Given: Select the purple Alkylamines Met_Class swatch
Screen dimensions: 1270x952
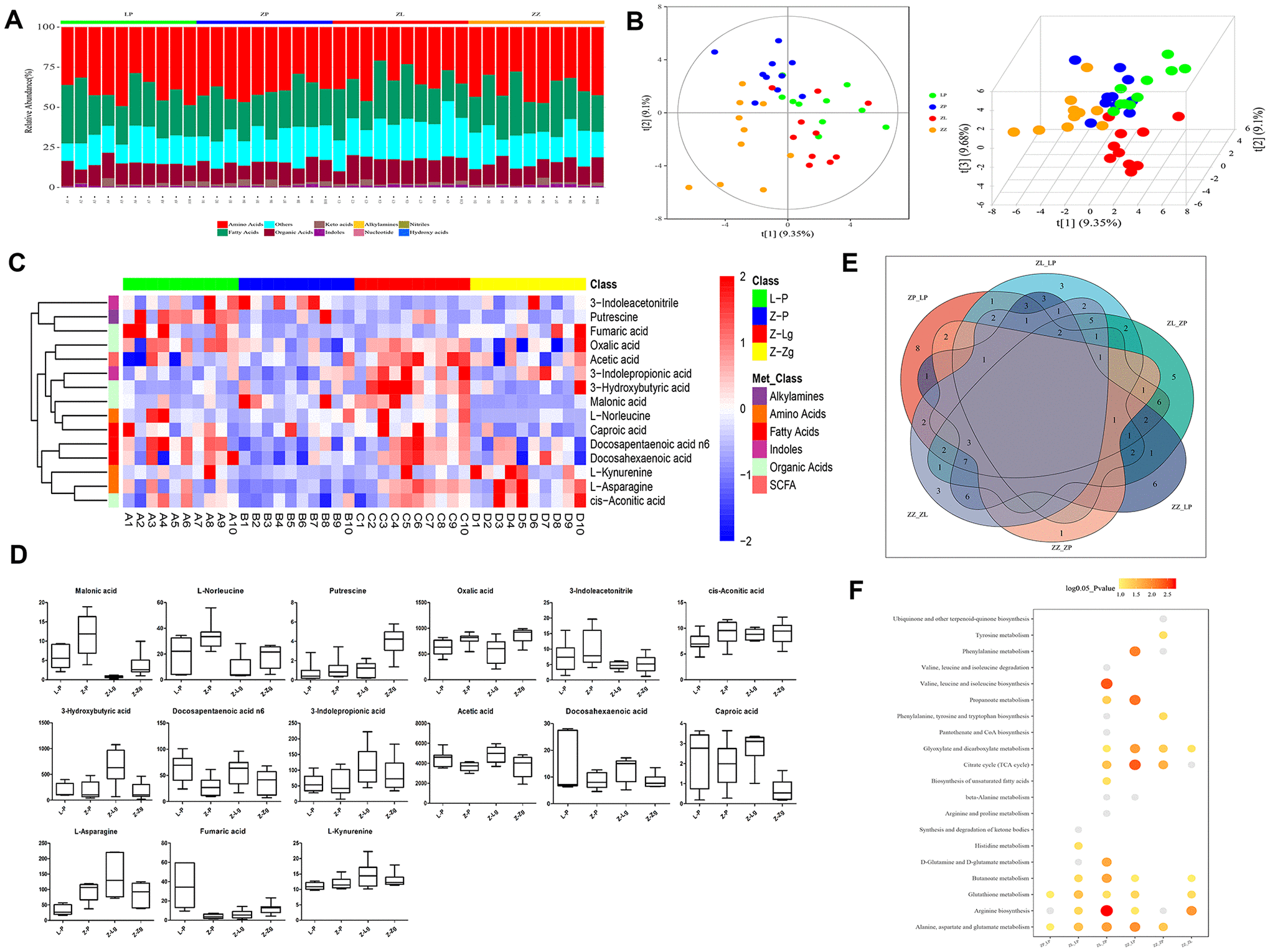Looking at the screenshot, I should pos(759,396).
